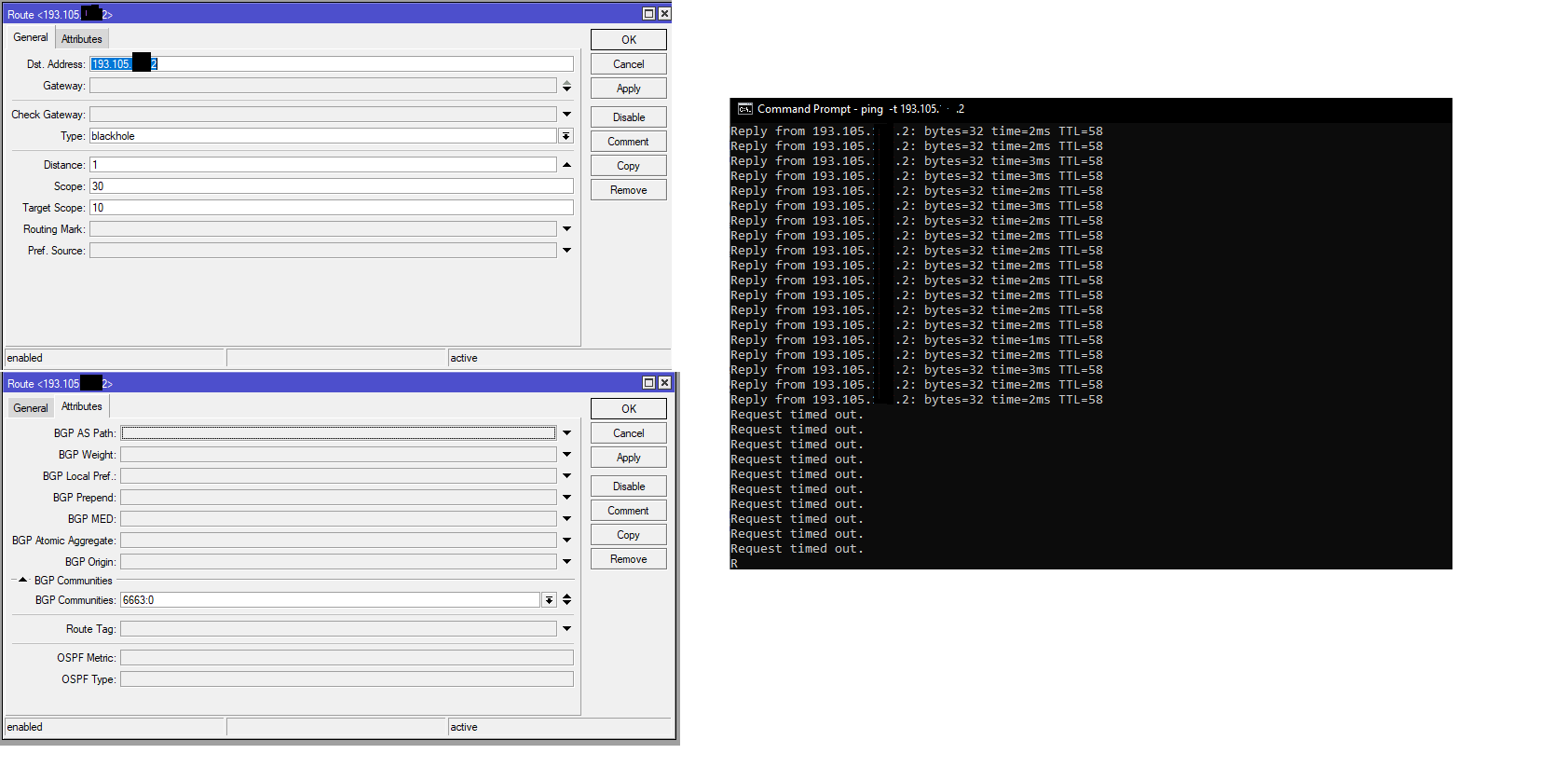Expand the BGP Weight arrow
This screenshot has width=1568, height=781.
[x=566, y=455]
